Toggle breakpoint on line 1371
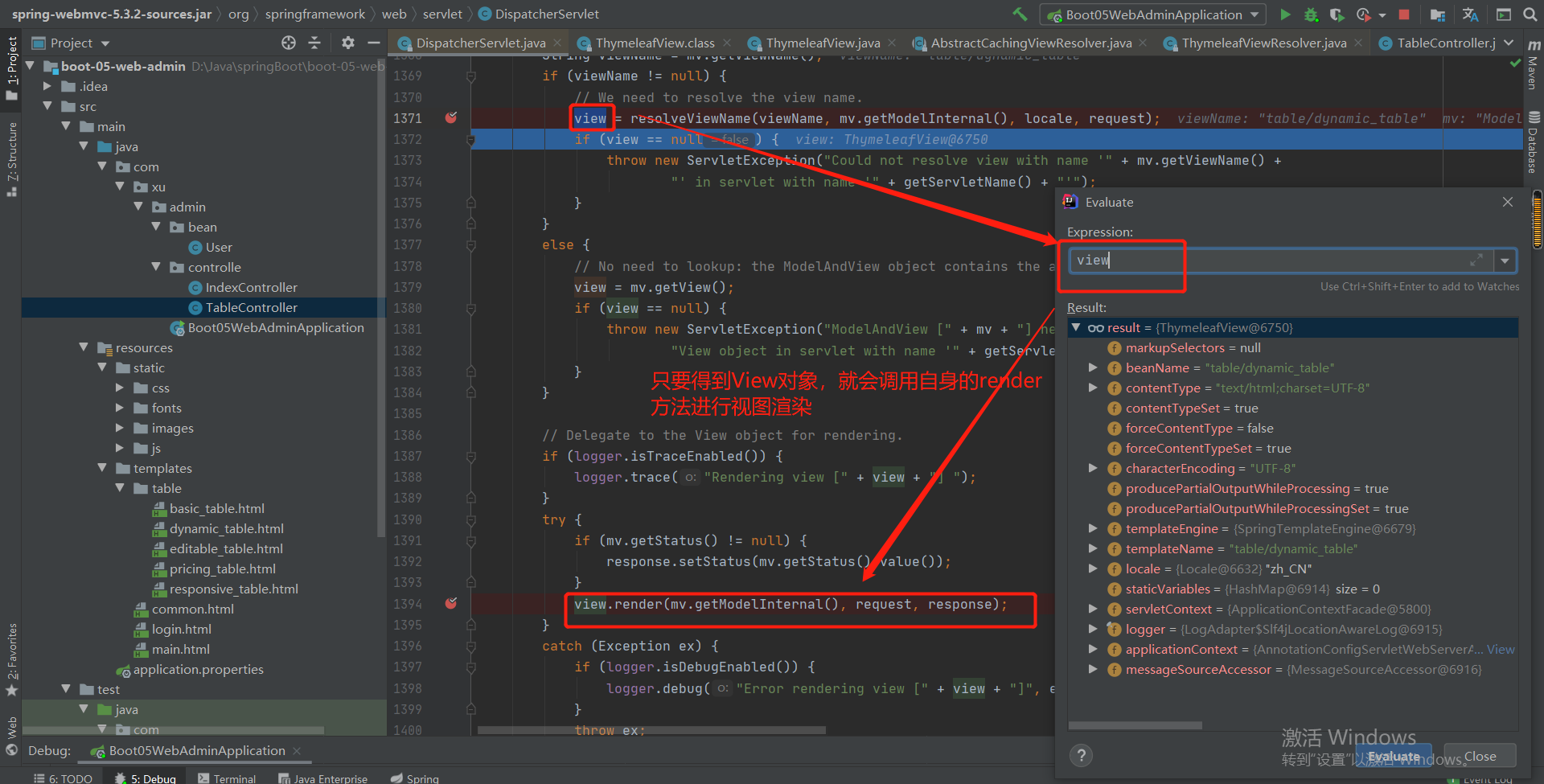This screenshot has height=784, width=1544. pyautogui.click(x=451, y=118)
